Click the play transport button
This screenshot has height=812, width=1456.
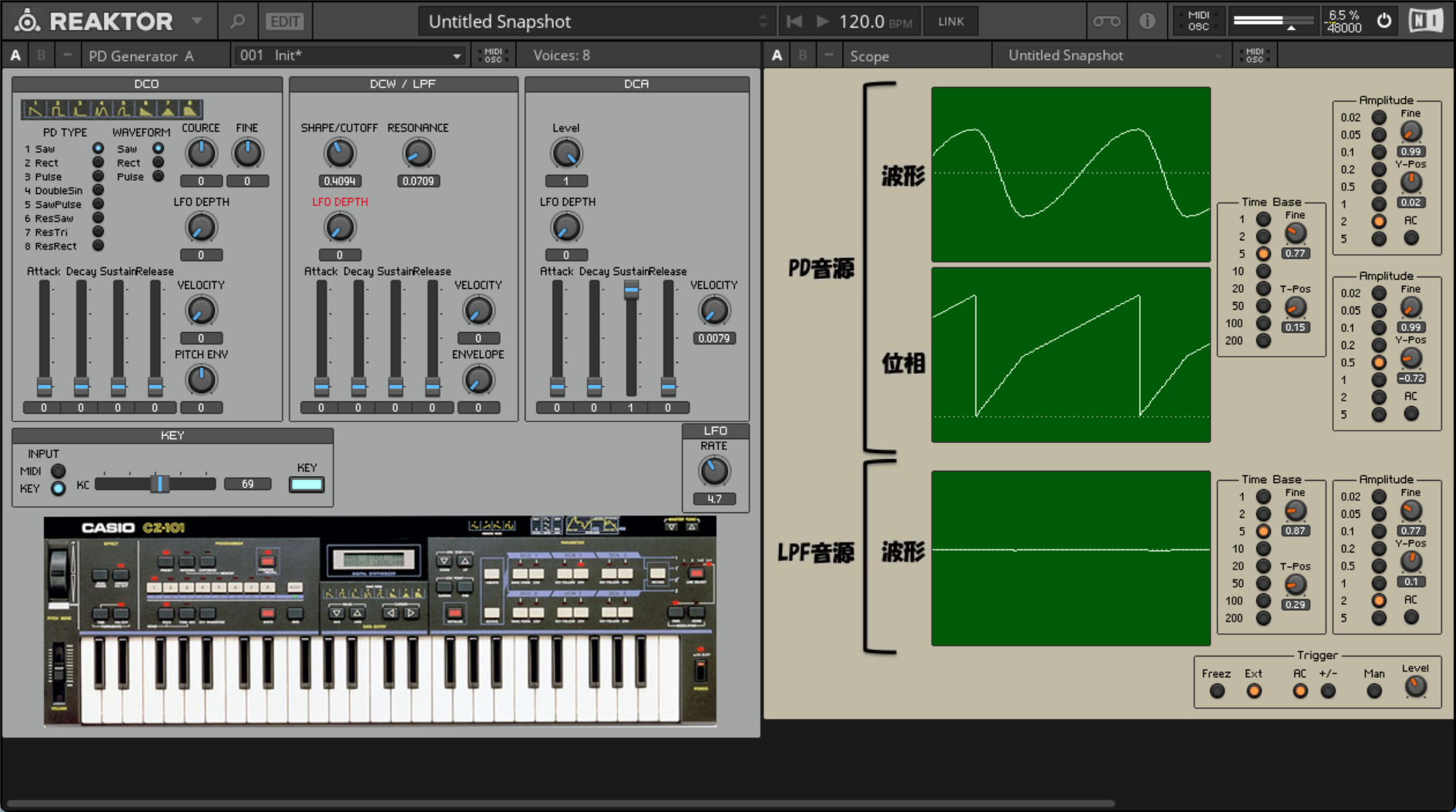(822, 22)
